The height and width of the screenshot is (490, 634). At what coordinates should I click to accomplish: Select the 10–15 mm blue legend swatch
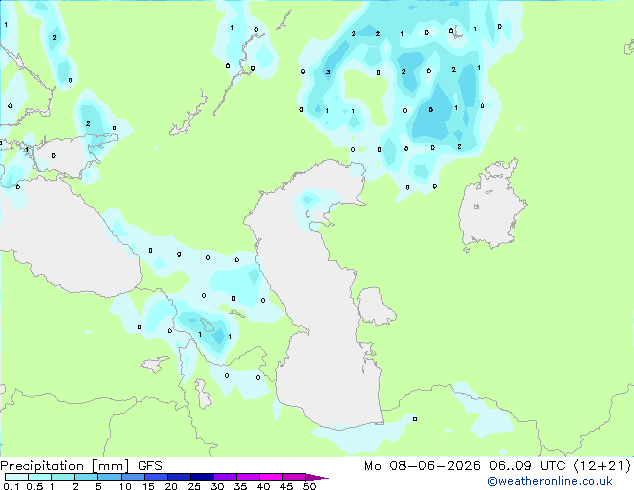pos(132,477)
